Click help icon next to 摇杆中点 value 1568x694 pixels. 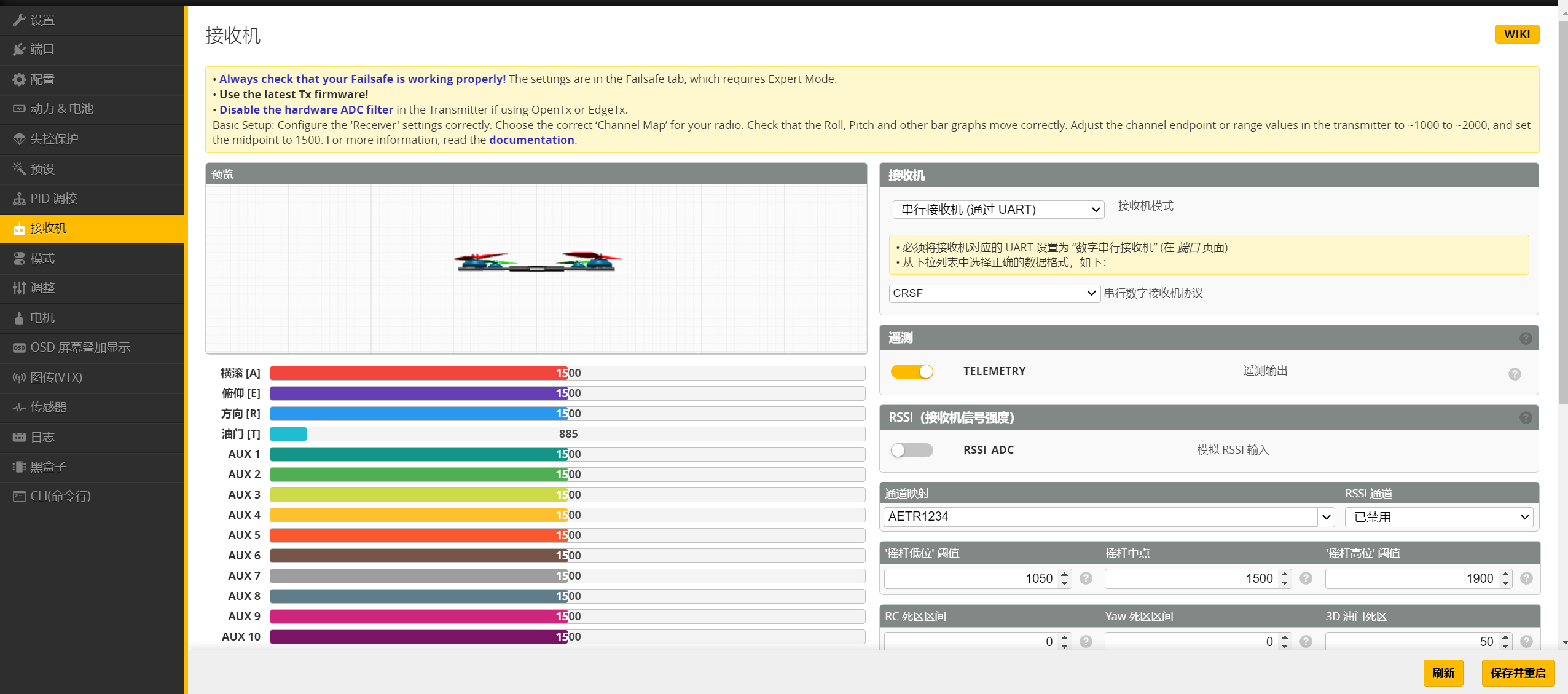[x=1306, y=578]
